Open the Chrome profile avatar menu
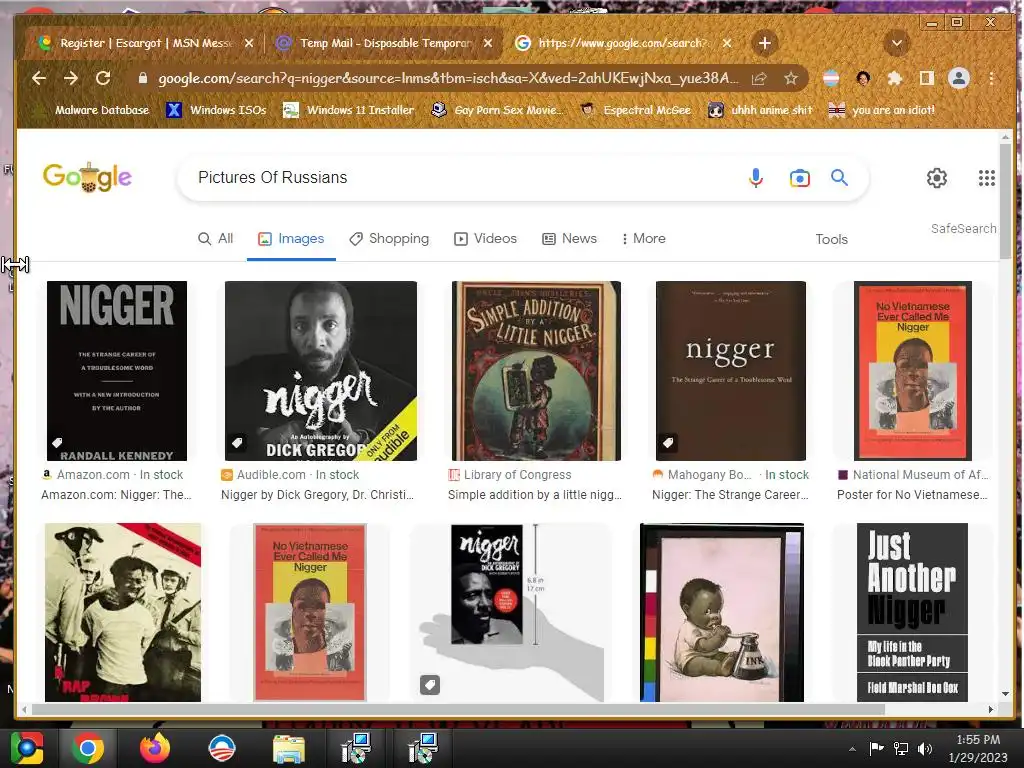Screen dimensions: 1024x768 959,78
